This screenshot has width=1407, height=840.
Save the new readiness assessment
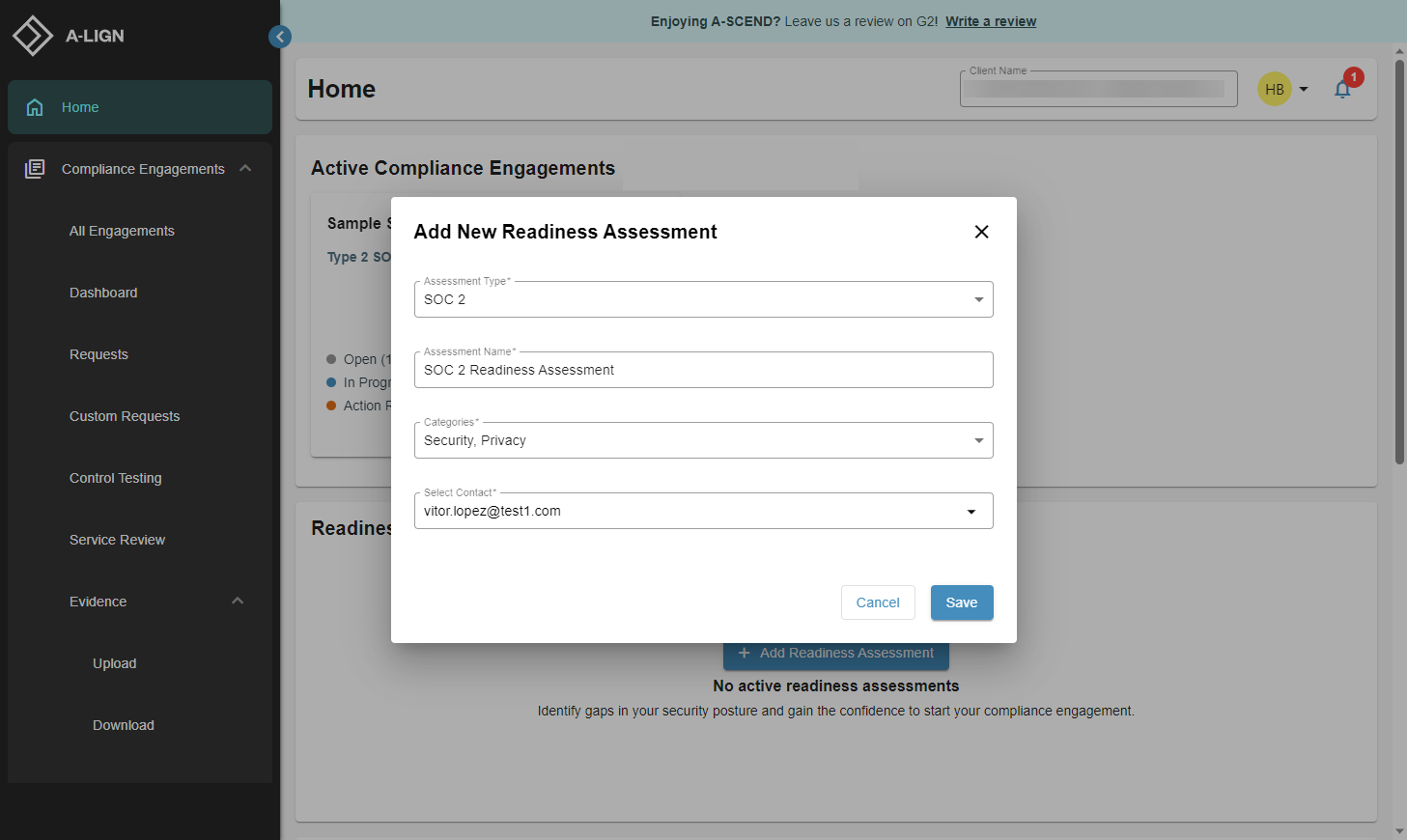point(962,602)
